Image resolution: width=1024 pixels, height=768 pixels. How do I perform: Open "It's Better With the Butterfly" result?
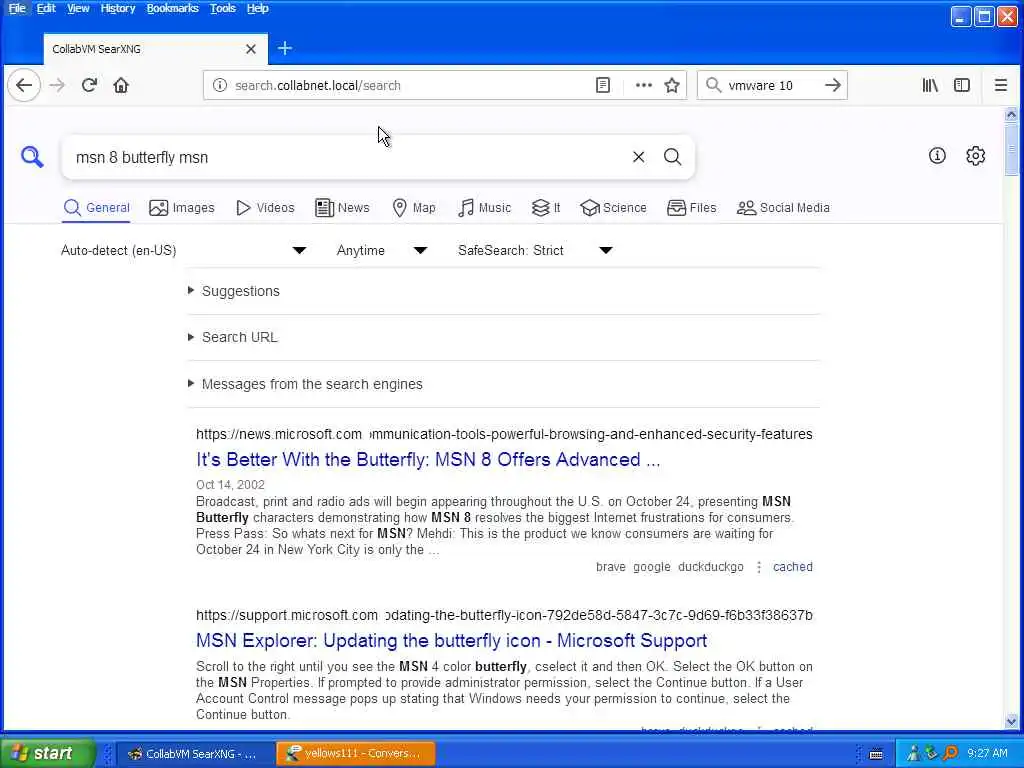(x=428, y=460)
